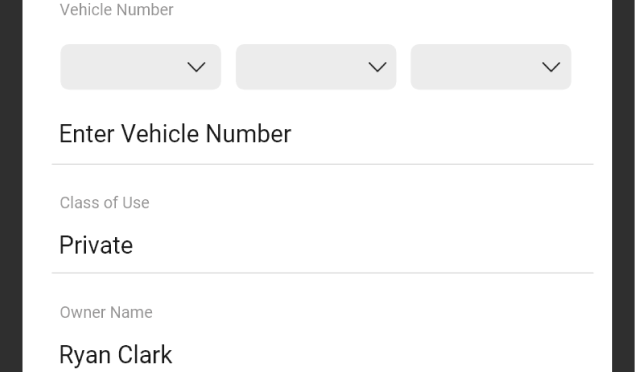This screenshot has width=635, height=372.
Task: Click empty space right of Ryan Clark
Action: (x=385, y=355)
